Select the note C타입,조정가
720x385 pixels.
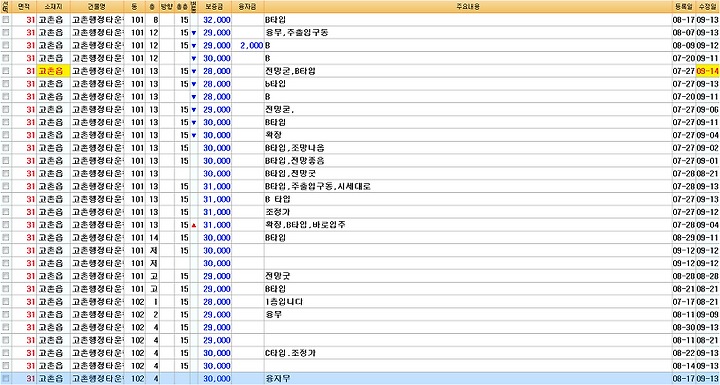(x=290, y=353)
